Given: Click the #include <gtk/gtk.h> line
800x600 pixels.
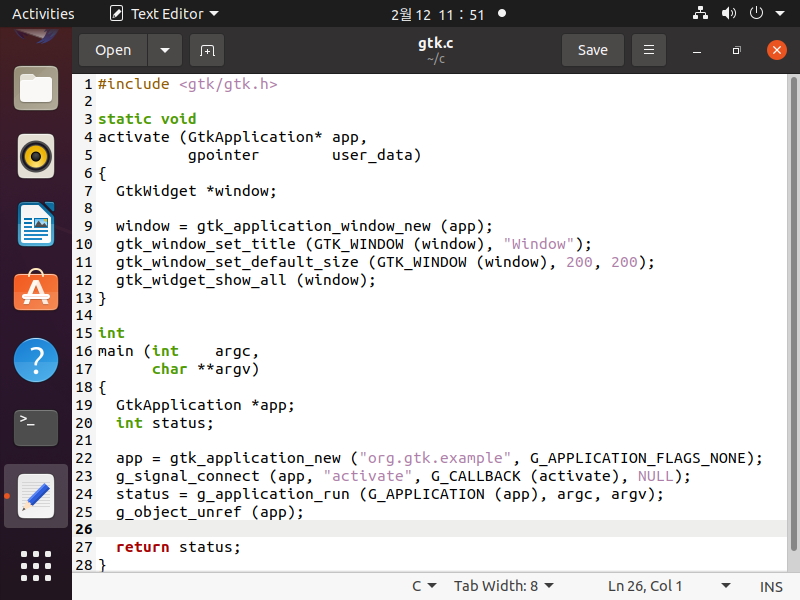Looking at the screenshot, I should pyautogui.click(x=187, y=84).
